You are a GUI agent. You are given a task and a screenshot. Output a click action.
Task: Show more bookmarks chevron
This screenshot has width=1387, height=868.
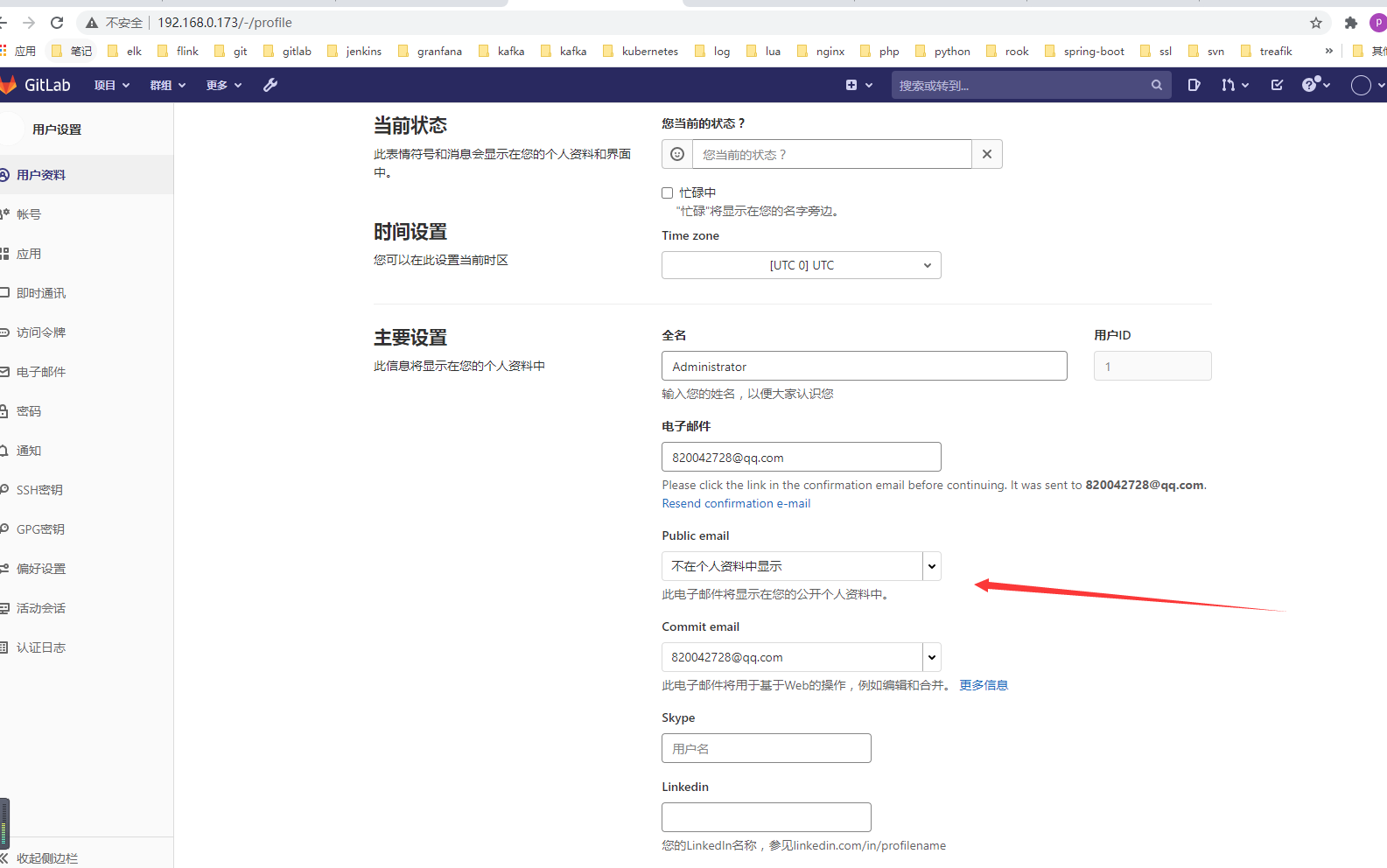1329,51
